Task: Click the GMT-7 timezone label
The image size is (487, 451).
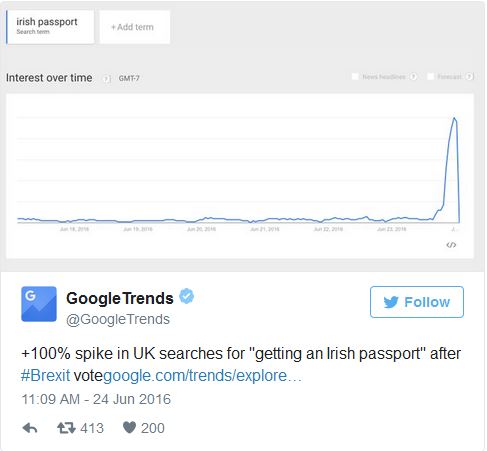Action: click(x=129, y=79)
